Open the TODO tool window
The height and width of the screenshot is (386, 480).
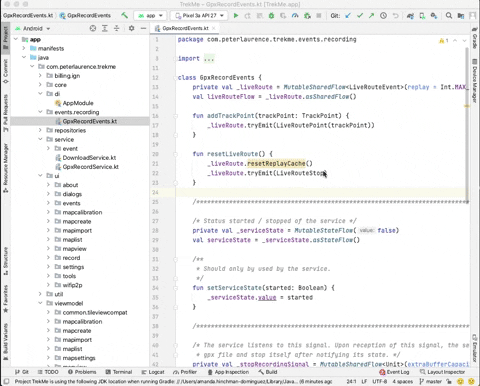click(x=48, y=372)
